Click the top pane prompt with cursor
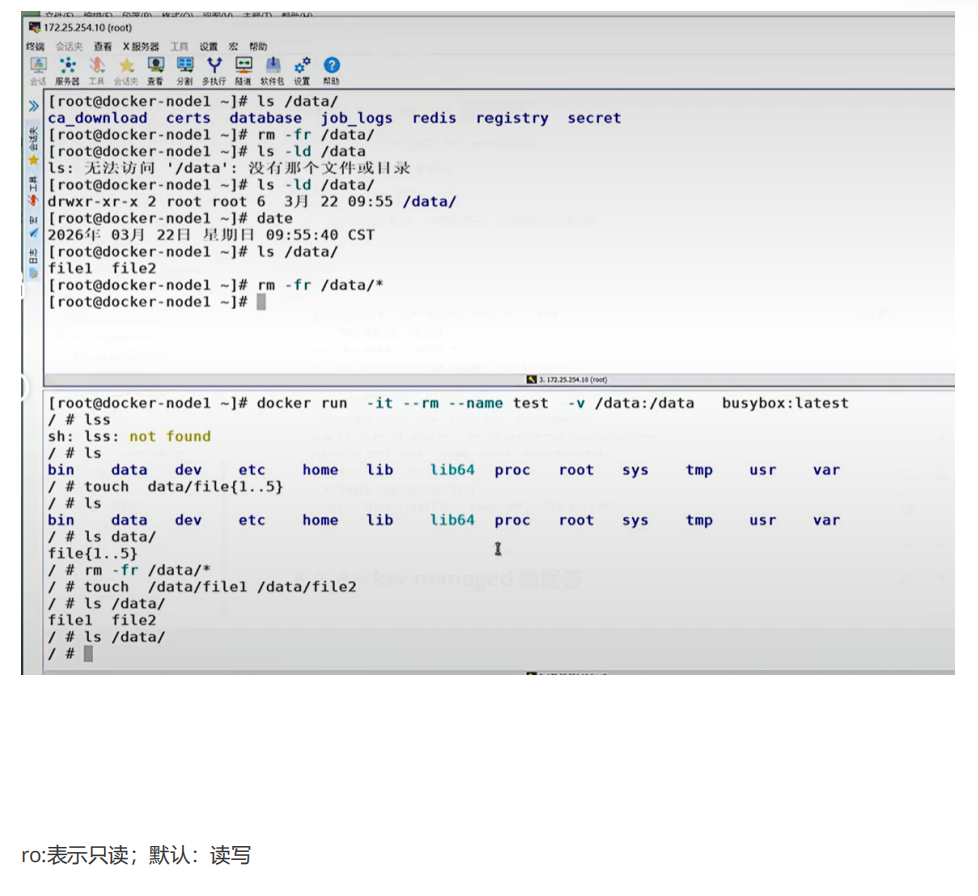The width and height of the screenshot is (978, 896). (x=157, y=302)
